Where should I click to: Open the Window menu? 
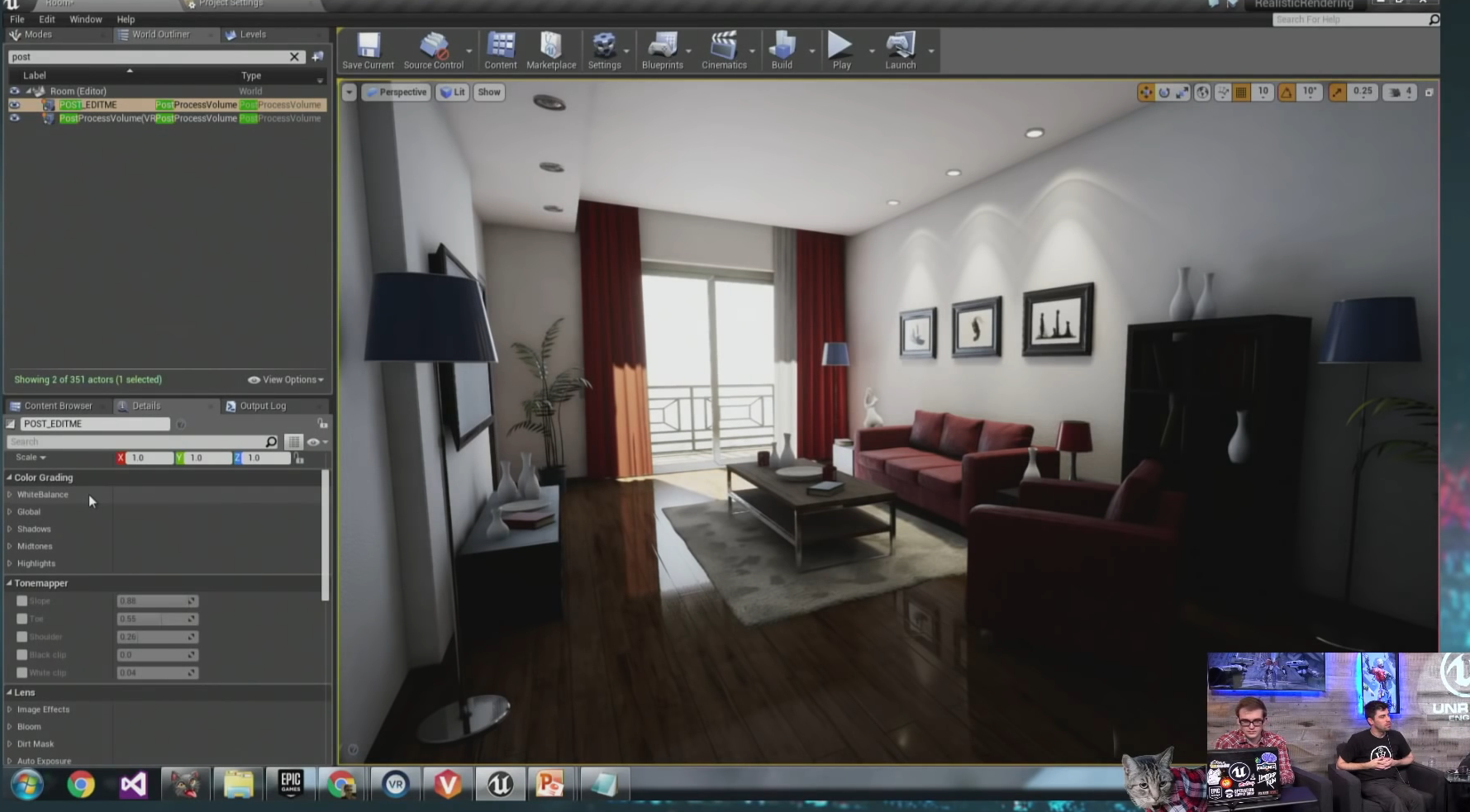(x=85, y=19)
